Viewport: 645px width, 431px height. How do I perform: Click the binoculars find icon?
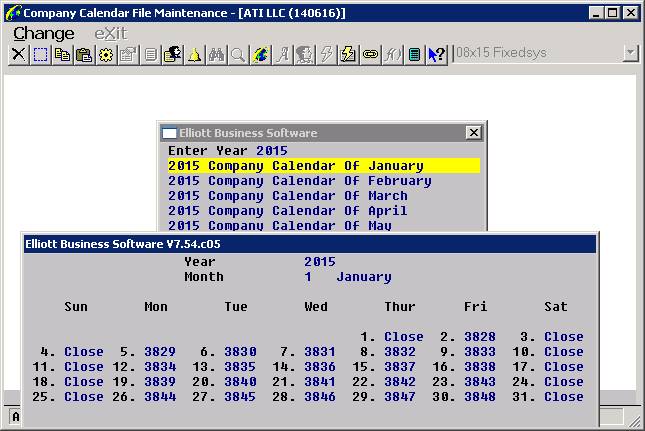coord(216,54)
